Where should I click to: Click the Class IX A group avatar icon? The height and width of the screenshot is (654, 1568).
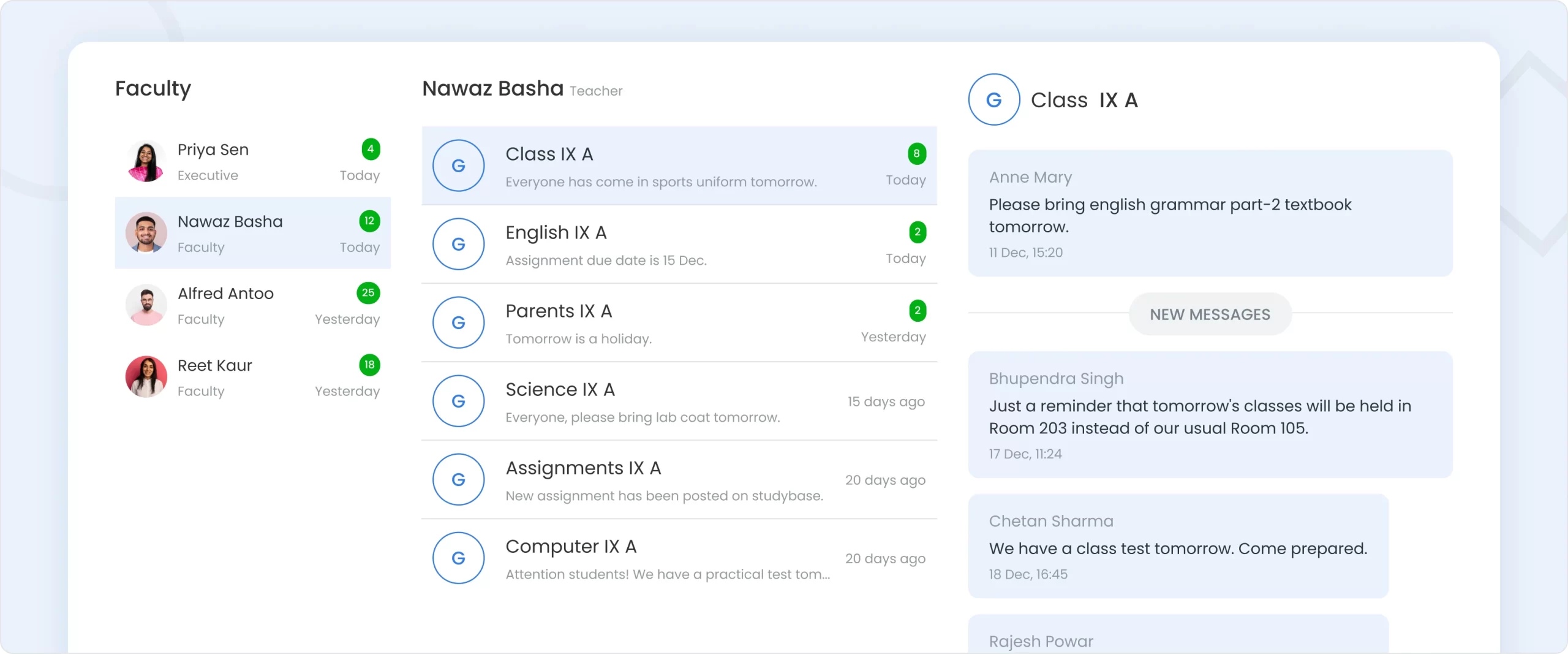click(x=458, y=165)
